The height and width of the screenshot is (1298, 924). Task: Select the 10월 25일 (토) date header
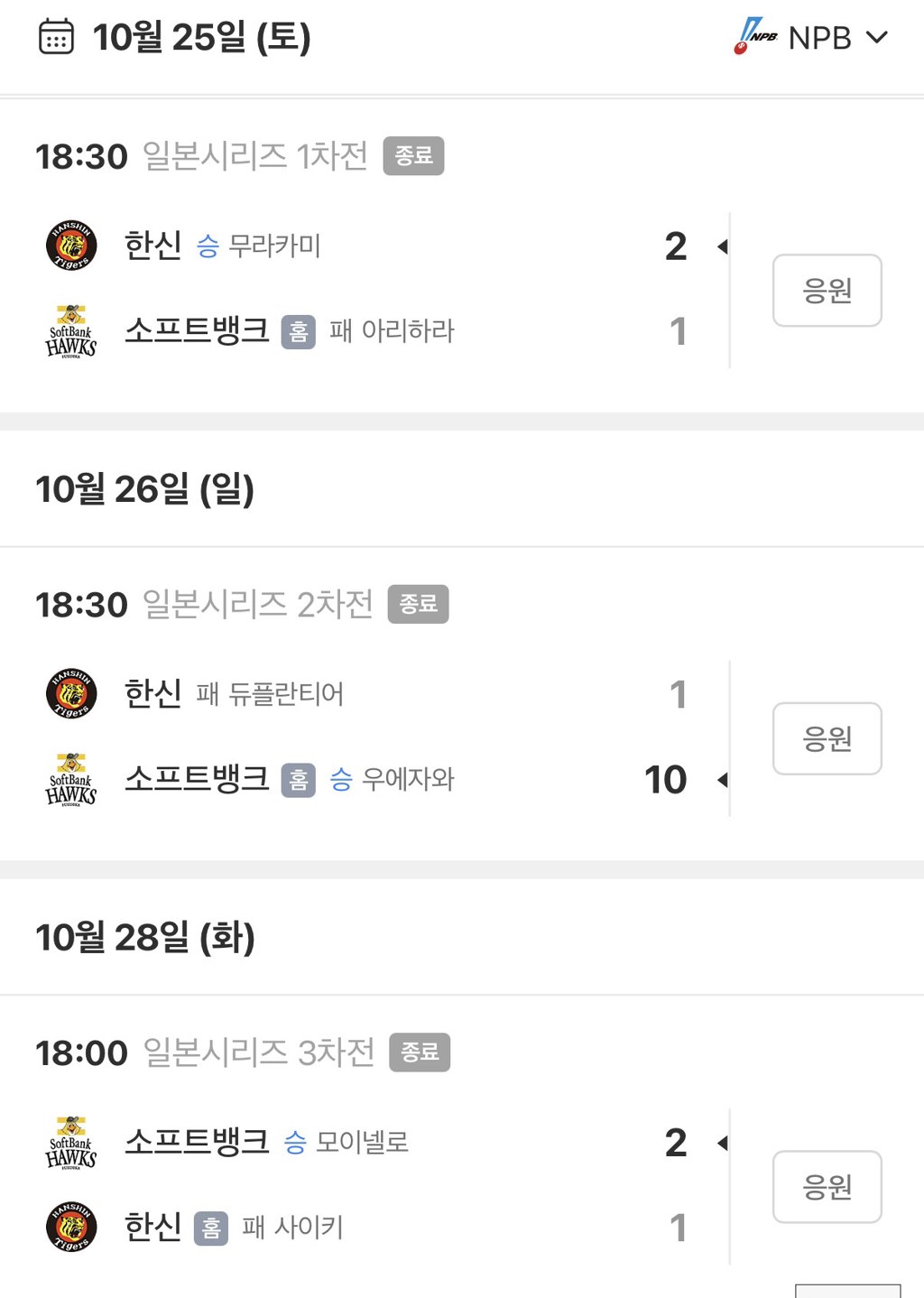(x=201, y=37)
